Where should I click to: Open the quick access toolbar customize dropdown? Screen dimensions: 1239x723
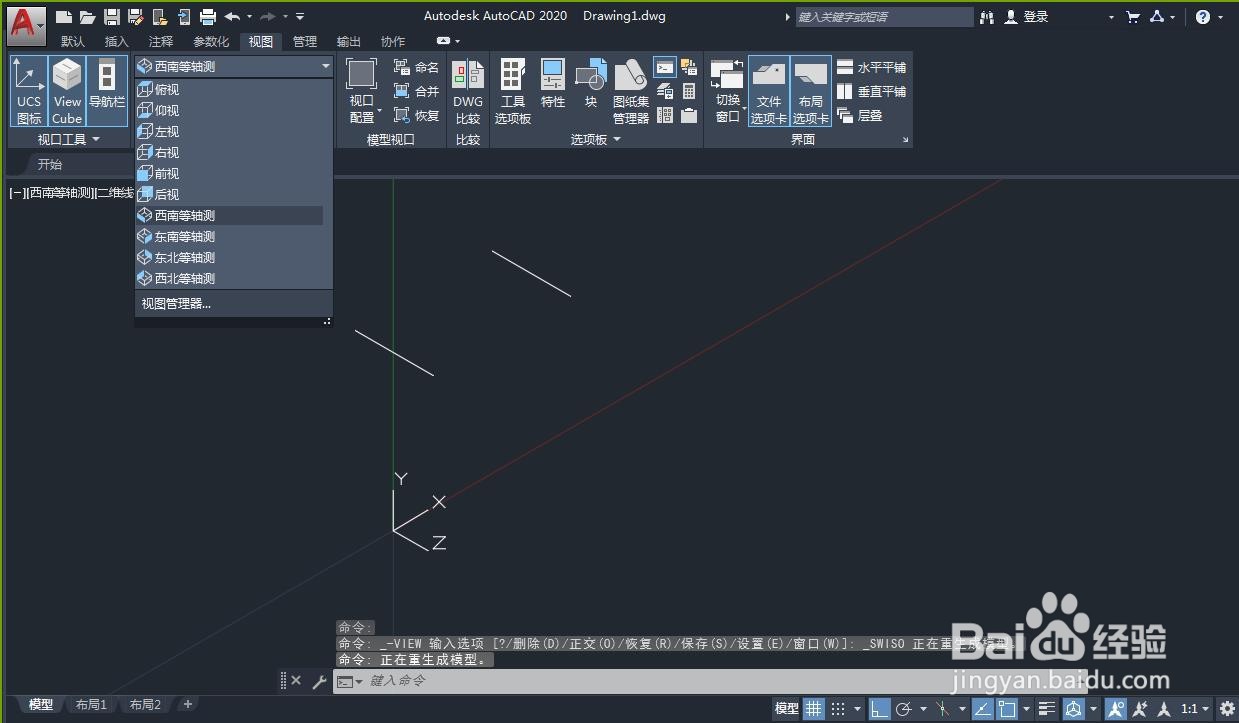[300, 17]
